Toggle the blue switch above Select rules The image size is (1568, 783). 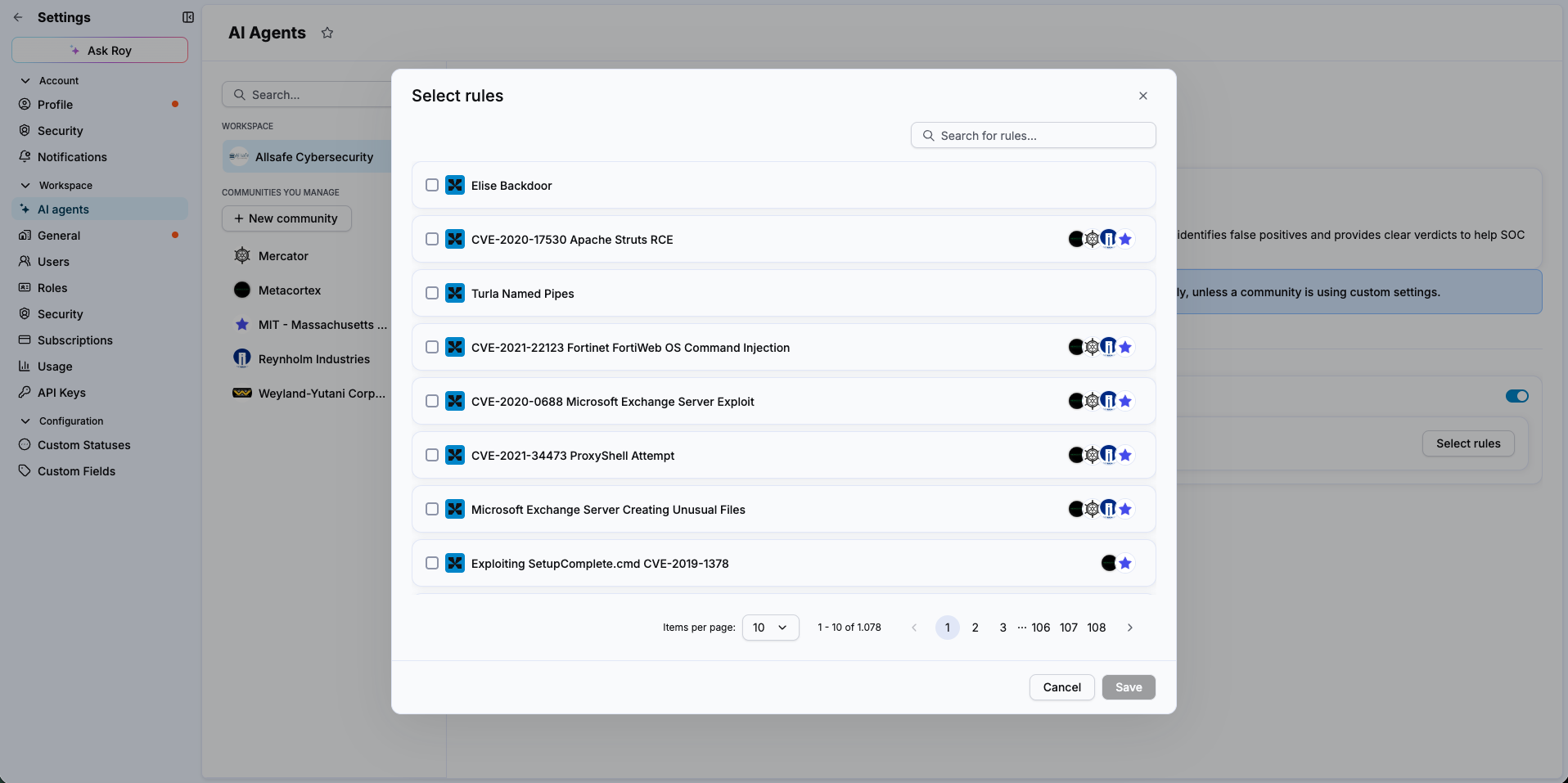pos(1517,396)
